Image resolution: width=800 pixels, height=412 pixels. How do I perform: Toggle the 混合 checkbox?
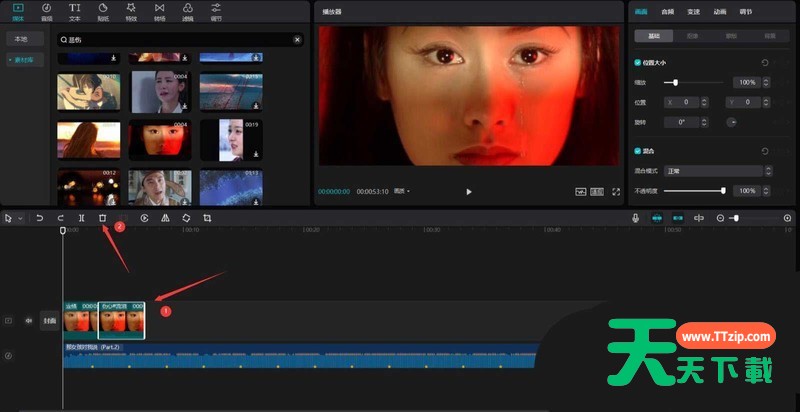(638, 151)
